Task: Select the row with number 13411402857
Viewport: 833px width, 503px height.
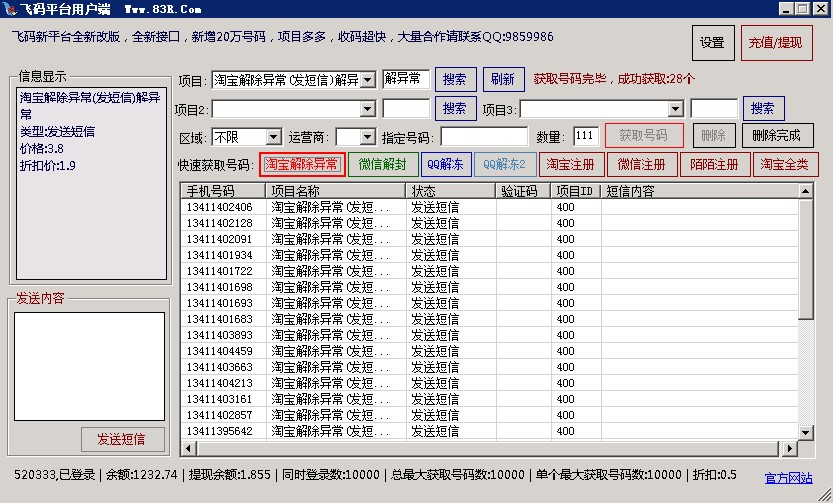Action: pyautogui.click(x=489, y=414)
